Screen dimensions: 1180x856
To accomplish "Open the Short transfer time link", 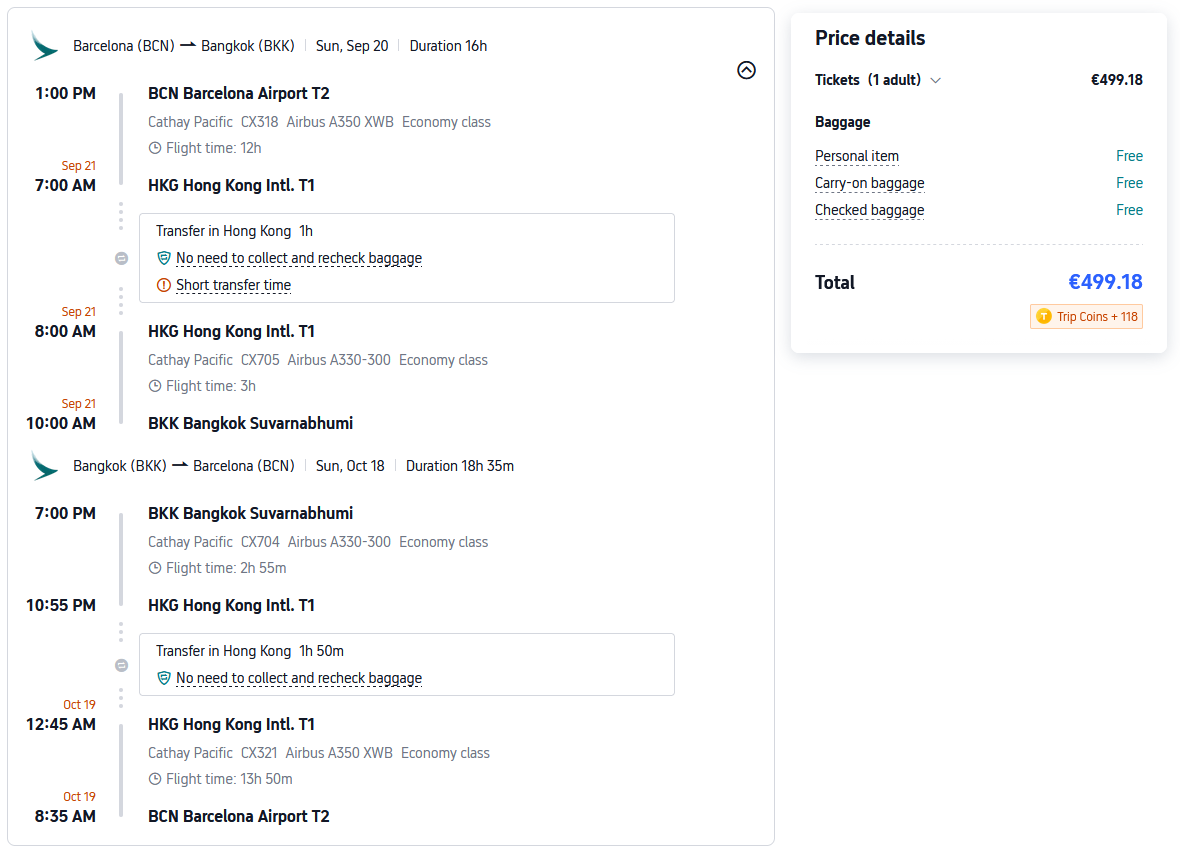I will (233, 285).
